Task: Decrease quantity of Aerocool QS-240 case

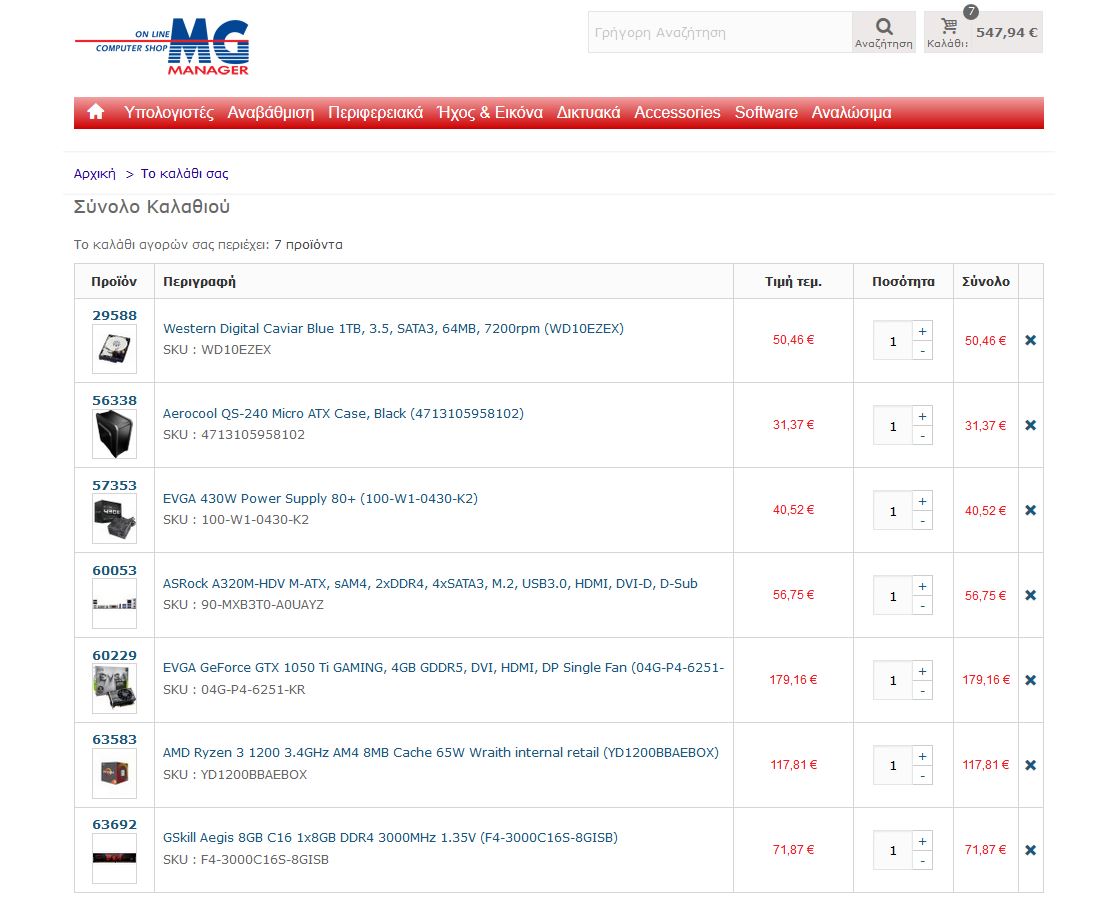Action: click(922, 435)
